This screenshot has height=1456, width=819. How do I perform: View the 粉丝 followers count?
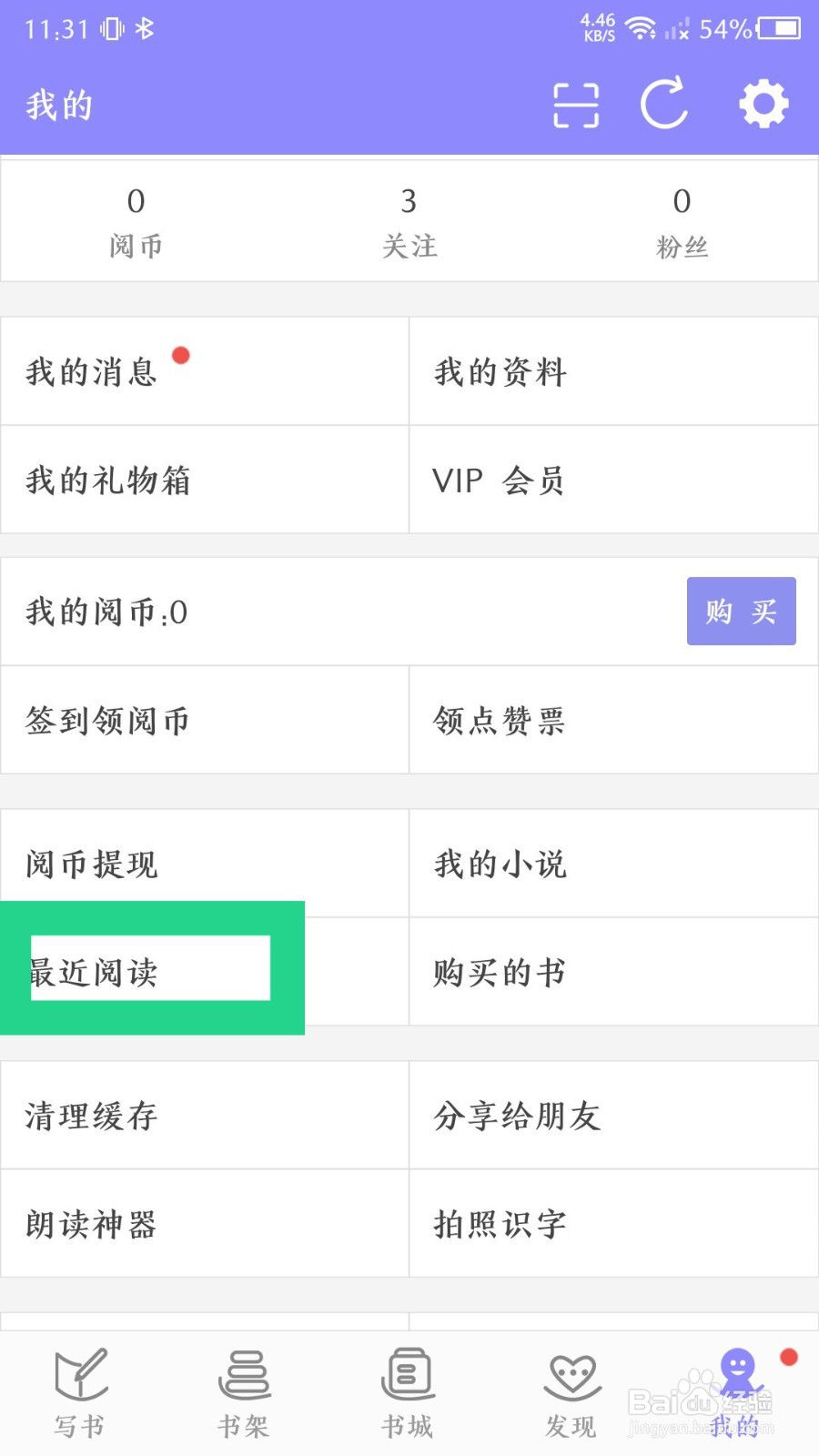pos(682,221)
